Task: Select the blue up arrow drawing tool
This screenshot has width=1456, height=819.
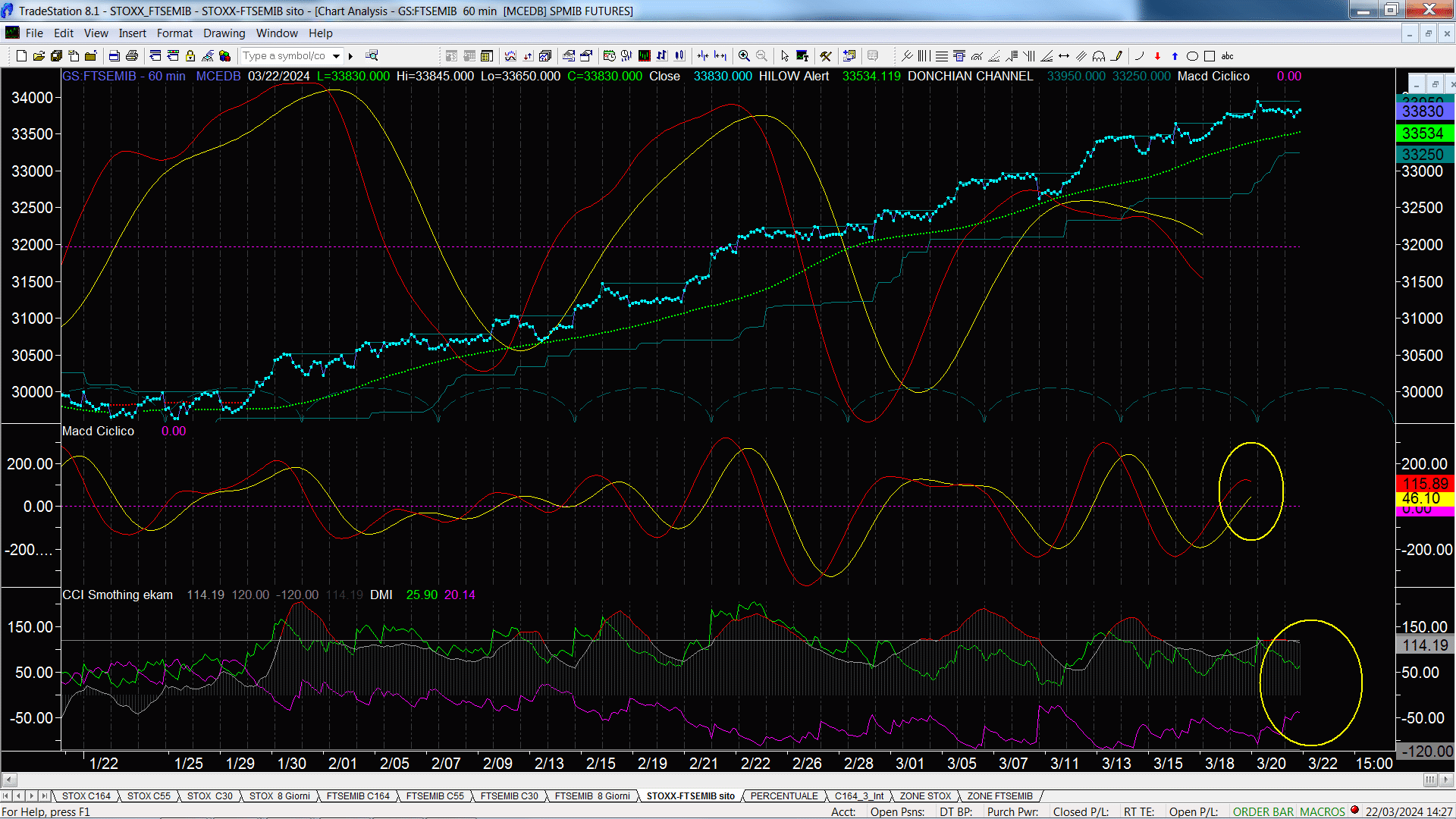Action: tap(1175, 55)
